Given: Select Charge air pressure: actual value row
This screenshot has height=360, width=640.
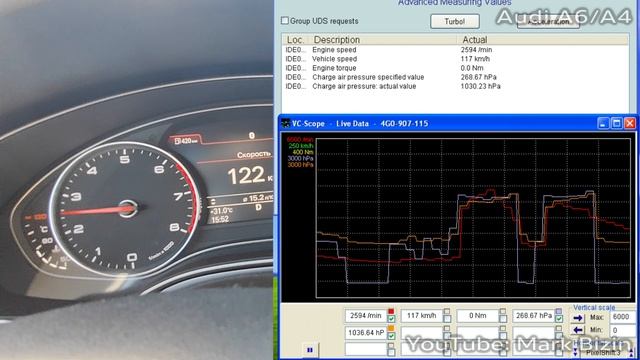Looking at the screenshot, I should click(455, 86).
